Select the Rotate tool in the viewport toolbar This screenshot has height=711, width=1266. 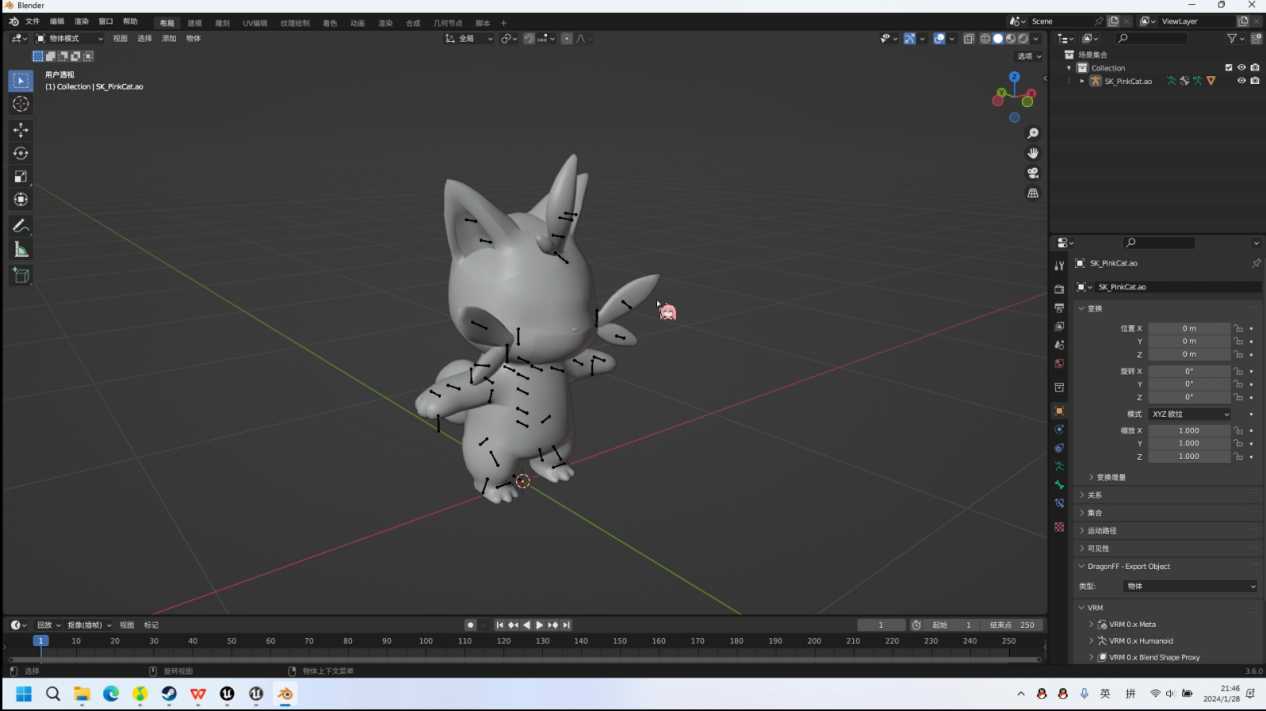(x=20, y=153)
